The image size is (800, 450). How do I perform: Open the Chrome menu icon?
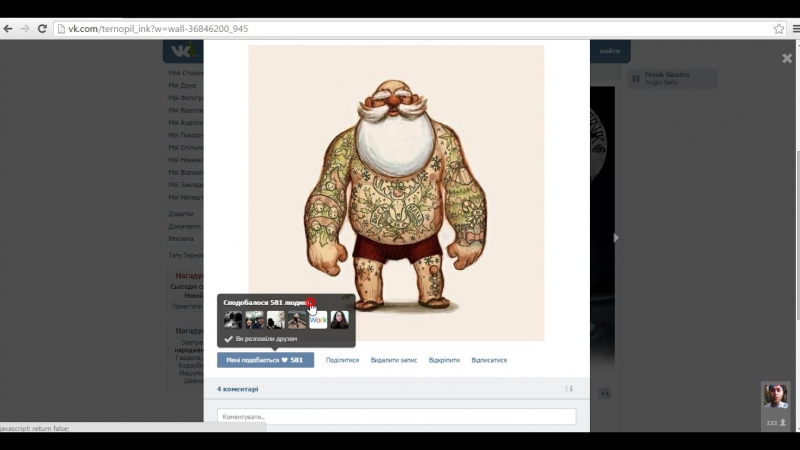click(x=795, y=29)
